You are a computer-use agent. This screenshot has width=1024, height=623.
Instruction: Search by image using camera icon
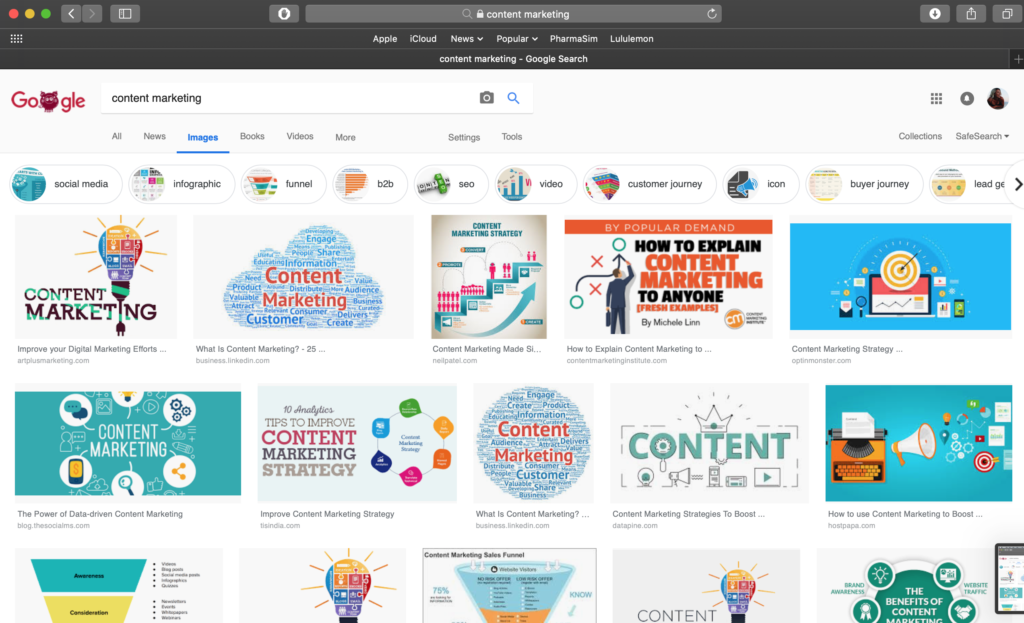coord(487,98)
